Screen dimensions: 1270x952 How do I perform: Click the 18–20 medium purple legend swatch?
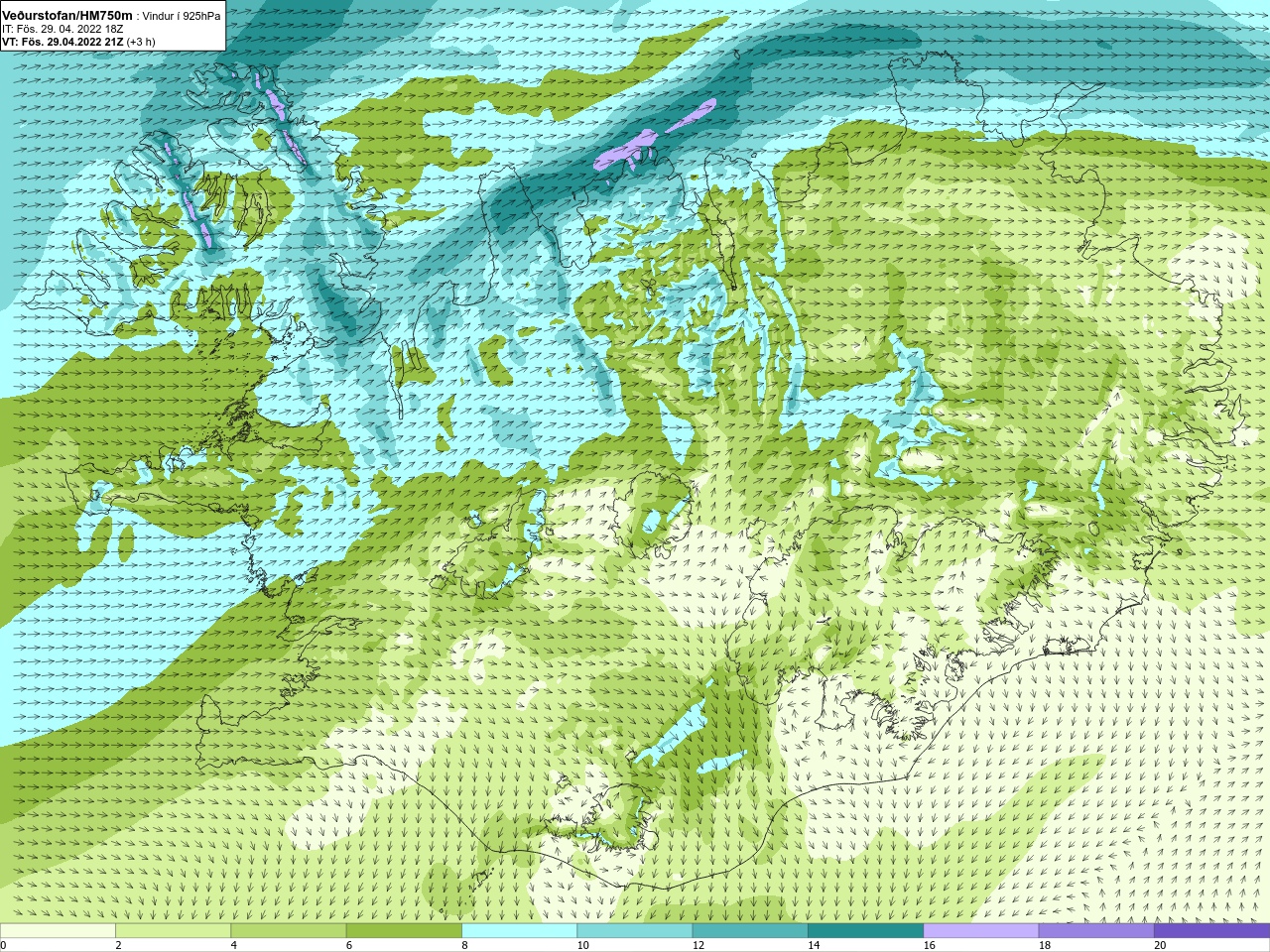[x=1096, y=930]
